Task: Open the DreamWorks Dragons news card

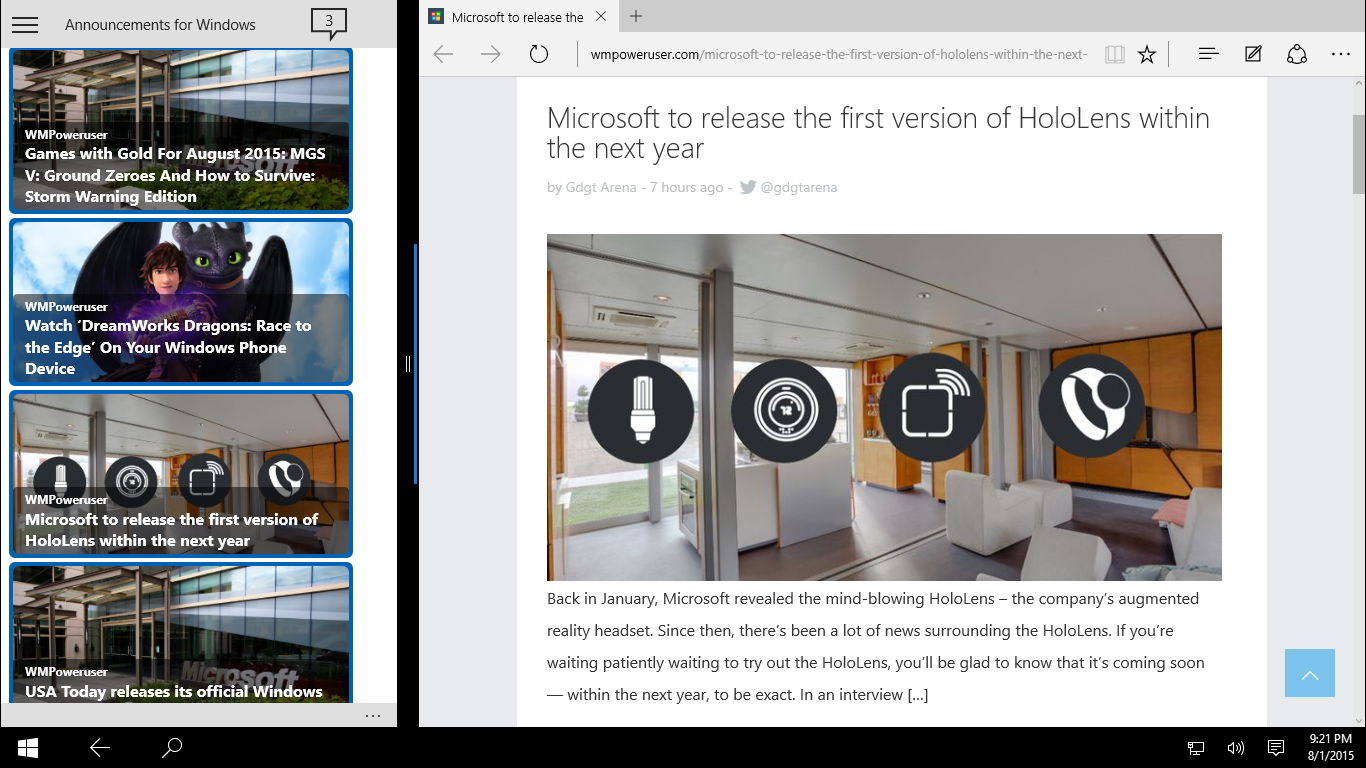Action: (x=181, y=302)
